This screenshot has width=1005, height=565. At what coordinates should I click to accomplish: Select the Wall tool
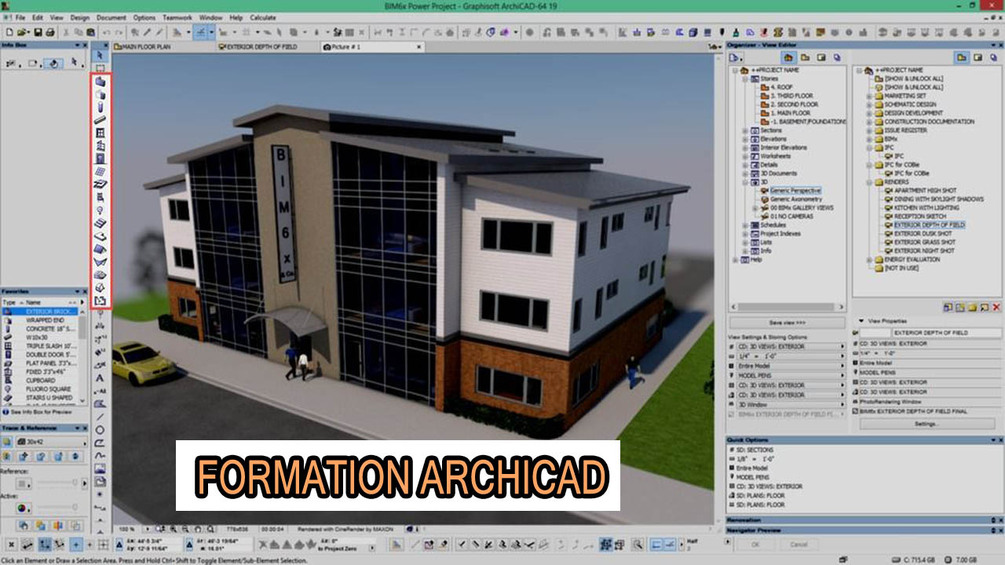(100, 81)
